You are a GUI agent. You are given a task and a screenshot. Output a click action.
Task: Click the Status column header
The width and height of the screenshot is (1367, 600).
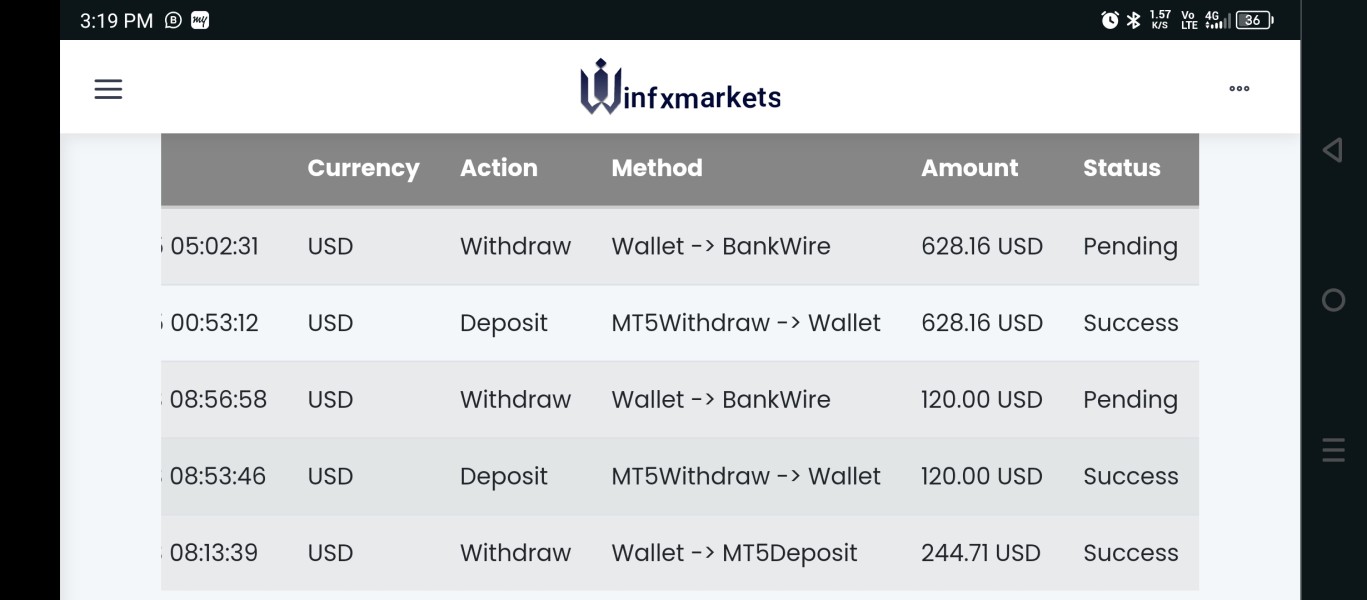point(1121,168)
